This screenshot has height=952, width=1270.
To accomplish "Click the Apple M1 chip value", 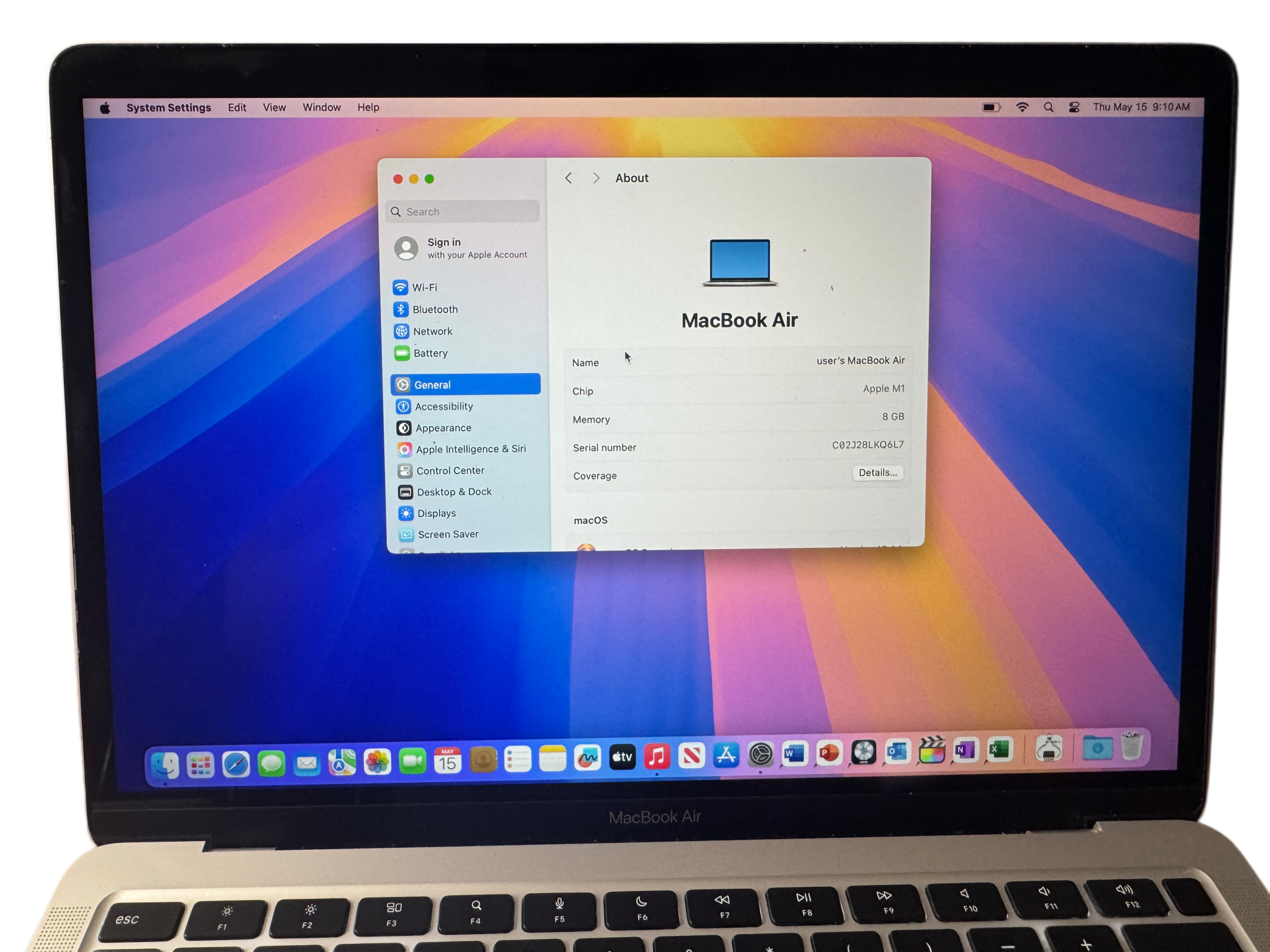I will tap(884, 389).
